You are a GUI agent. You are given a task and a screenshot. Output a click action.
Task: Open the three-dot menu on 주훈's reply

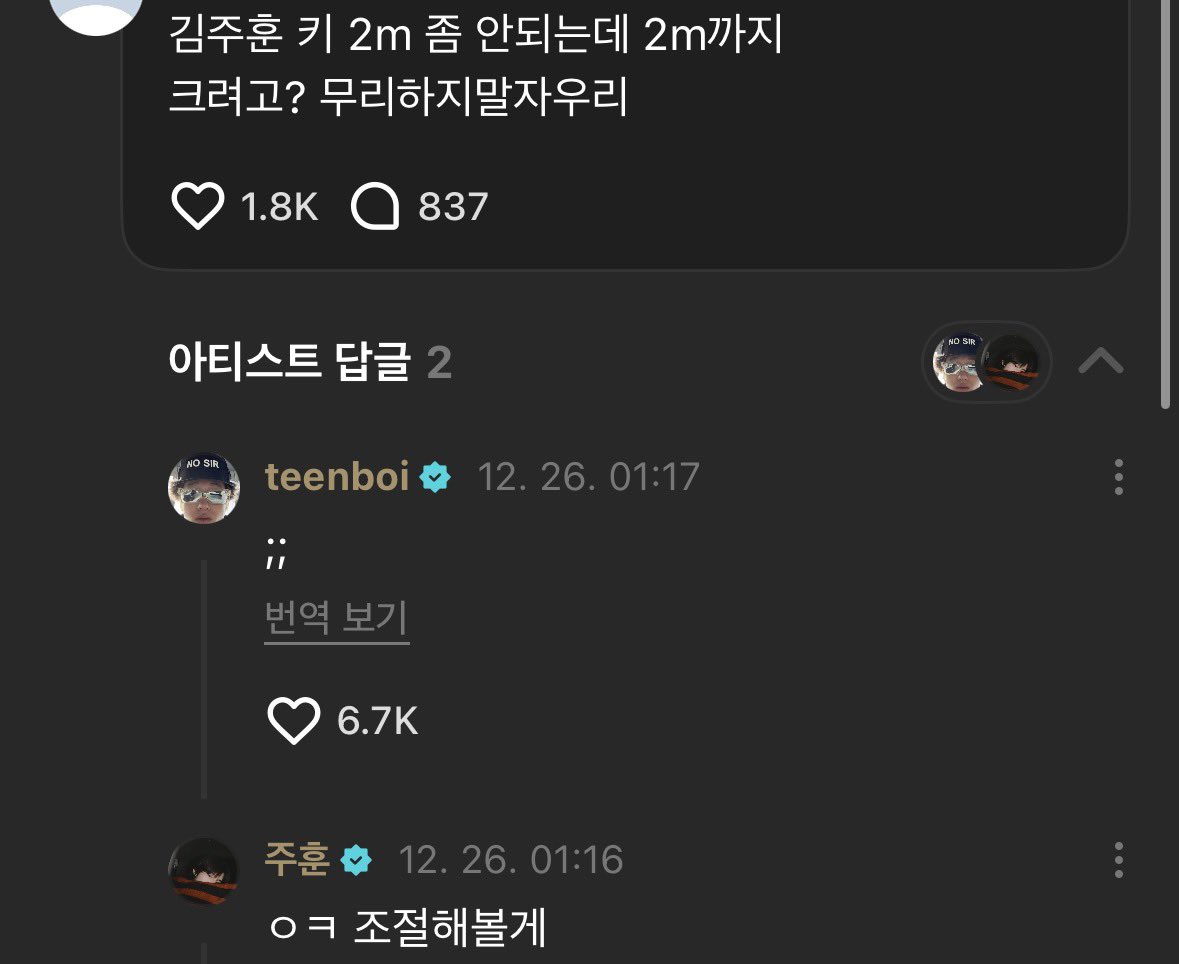click(1117, 861)
